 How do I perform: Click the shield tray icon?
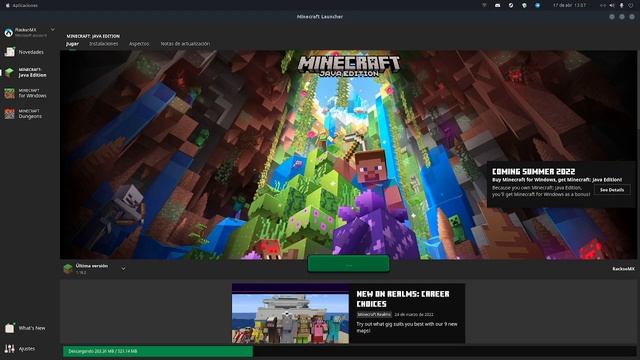[524, 5]
